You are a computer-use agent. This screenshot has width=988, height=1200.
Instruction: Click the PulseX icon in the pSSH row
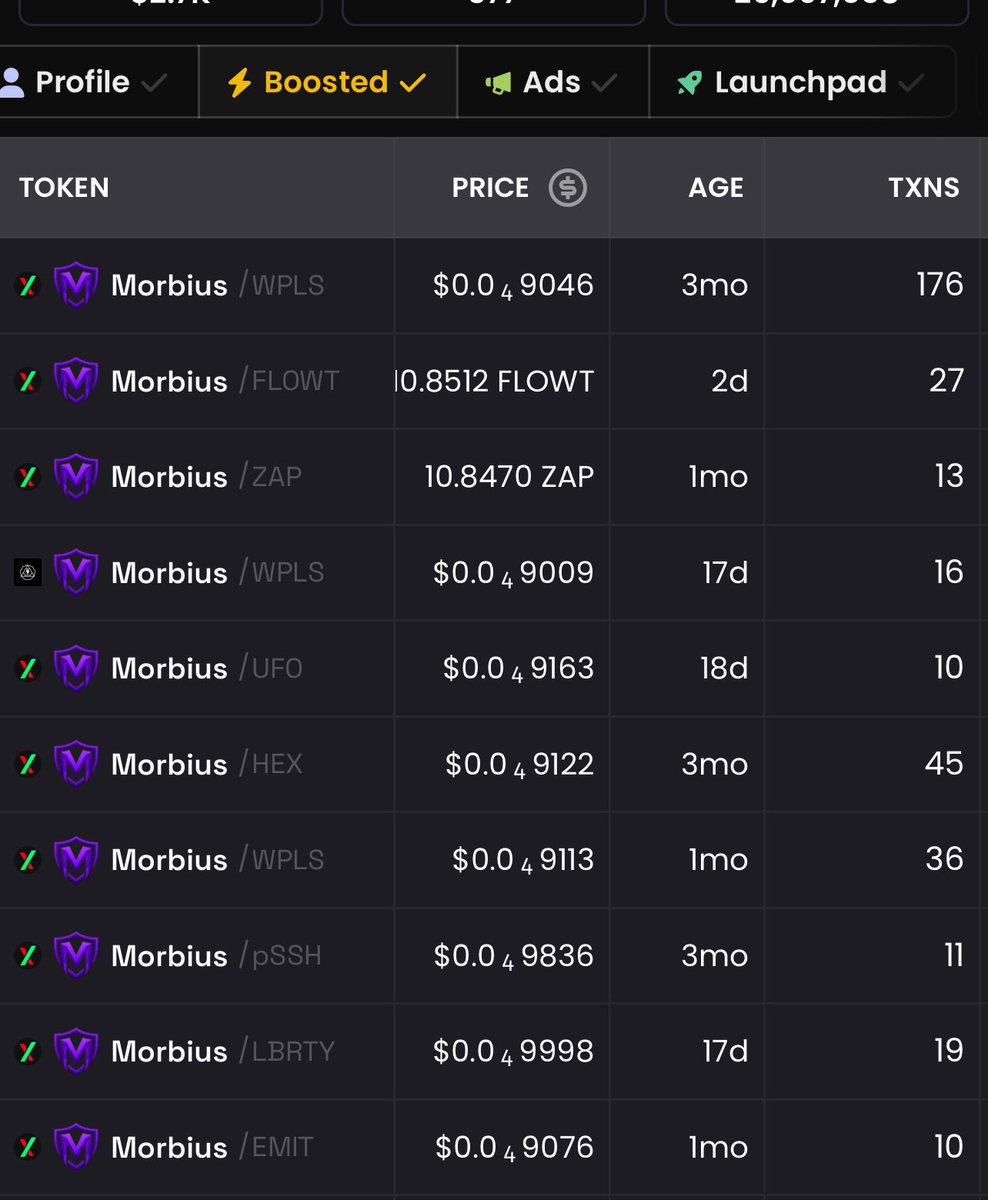[x=28, y=956]
